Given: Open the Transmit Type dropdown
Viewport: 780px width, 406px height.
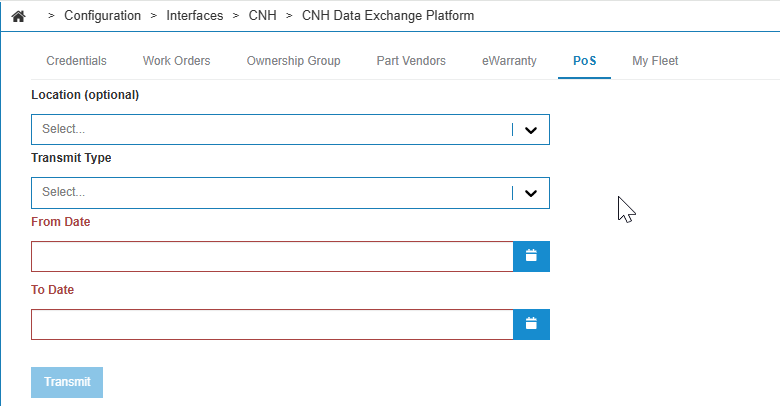Looking at the screenshot, I should 270,192.
